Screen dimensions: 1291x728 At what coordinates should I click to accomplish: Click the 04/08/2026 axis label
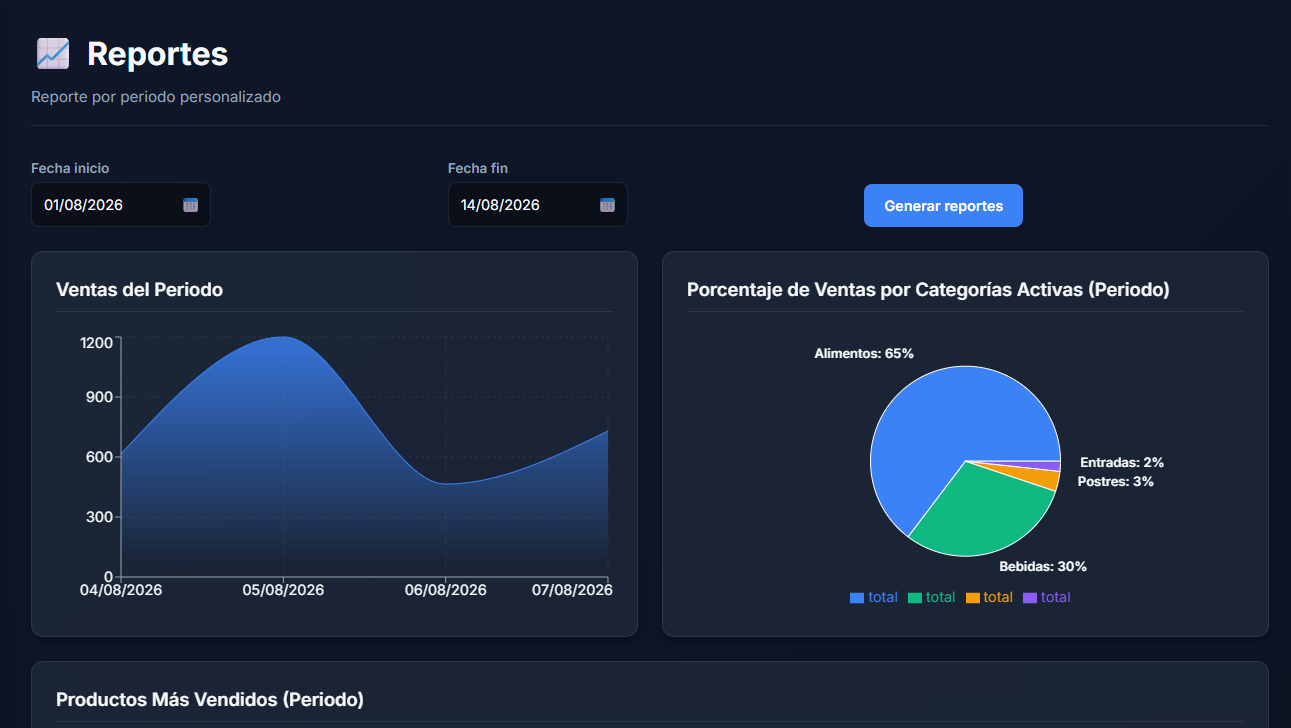121,590
